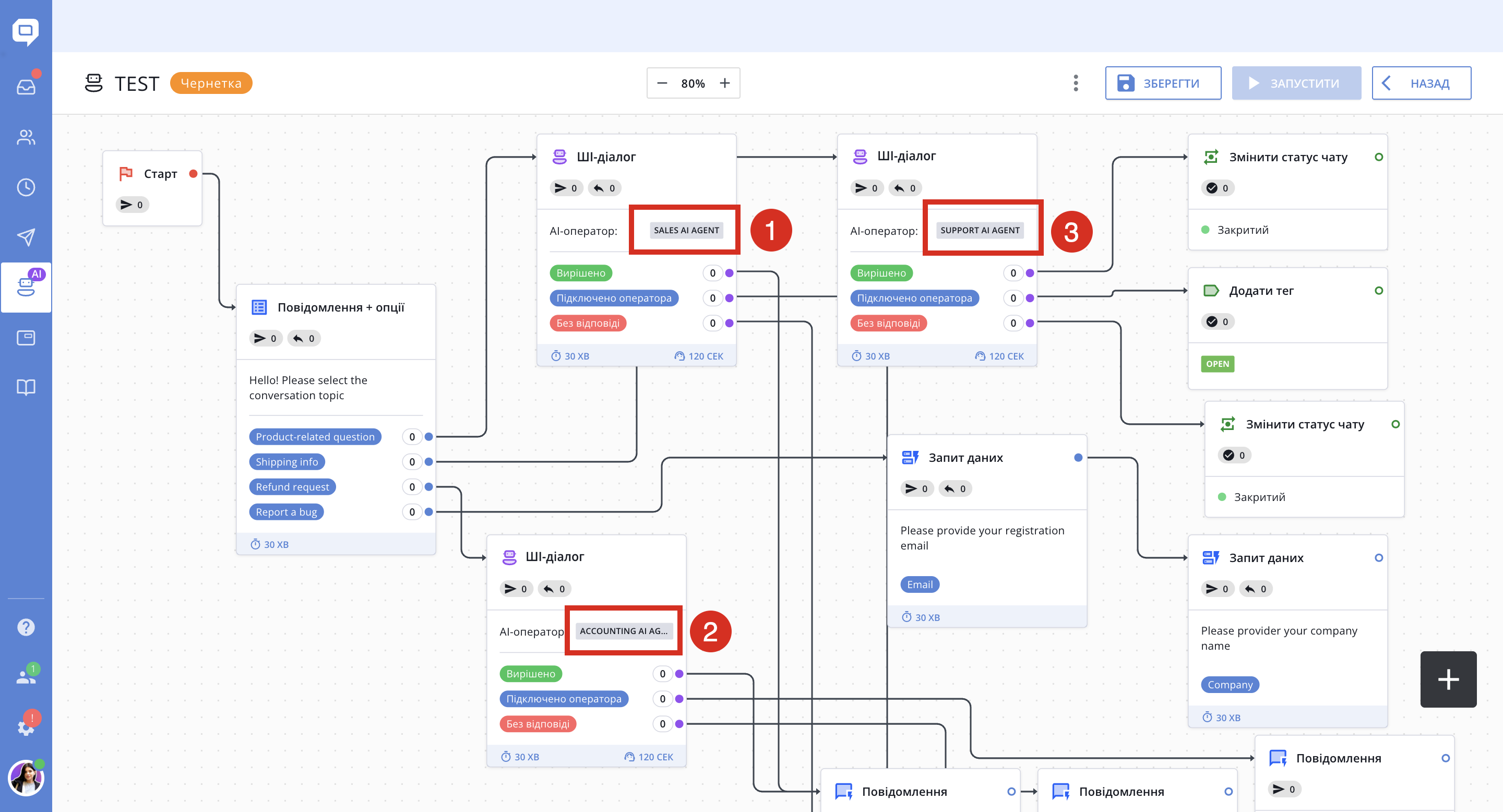Click 120 СЕК timer in Sales AI block

tap(698, 356)
